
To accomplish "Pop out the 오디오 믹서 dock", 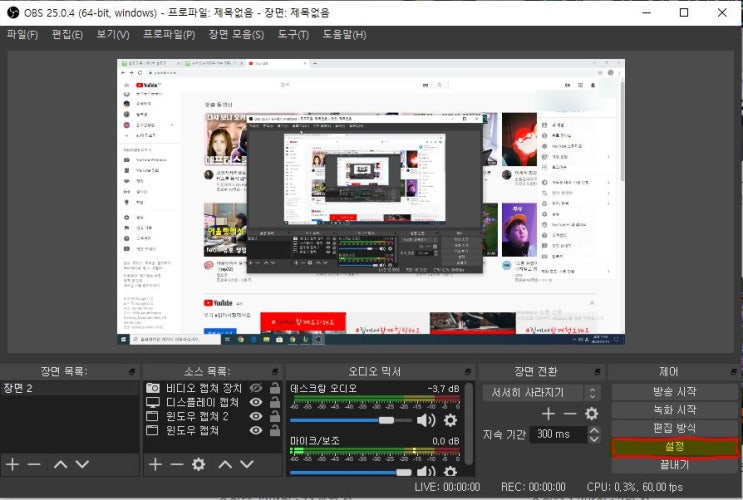I will tap(468, 372).
